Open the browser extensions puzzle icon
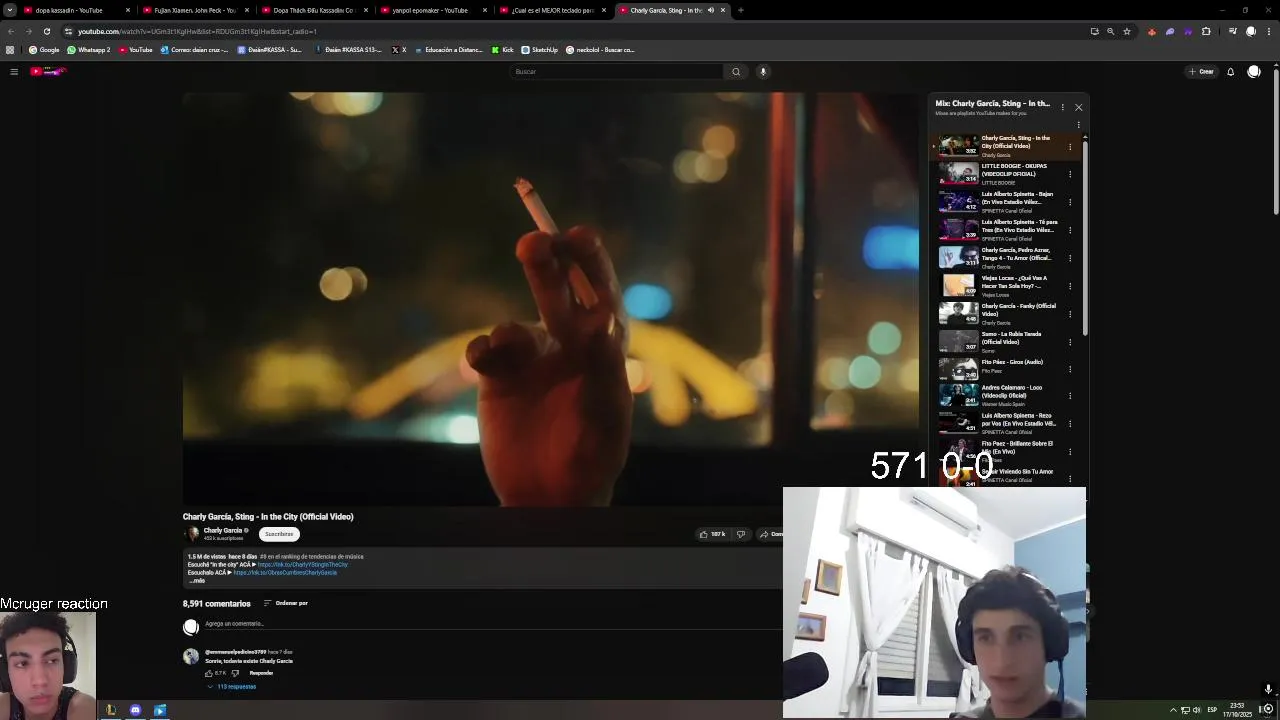 click(1206, 31)
